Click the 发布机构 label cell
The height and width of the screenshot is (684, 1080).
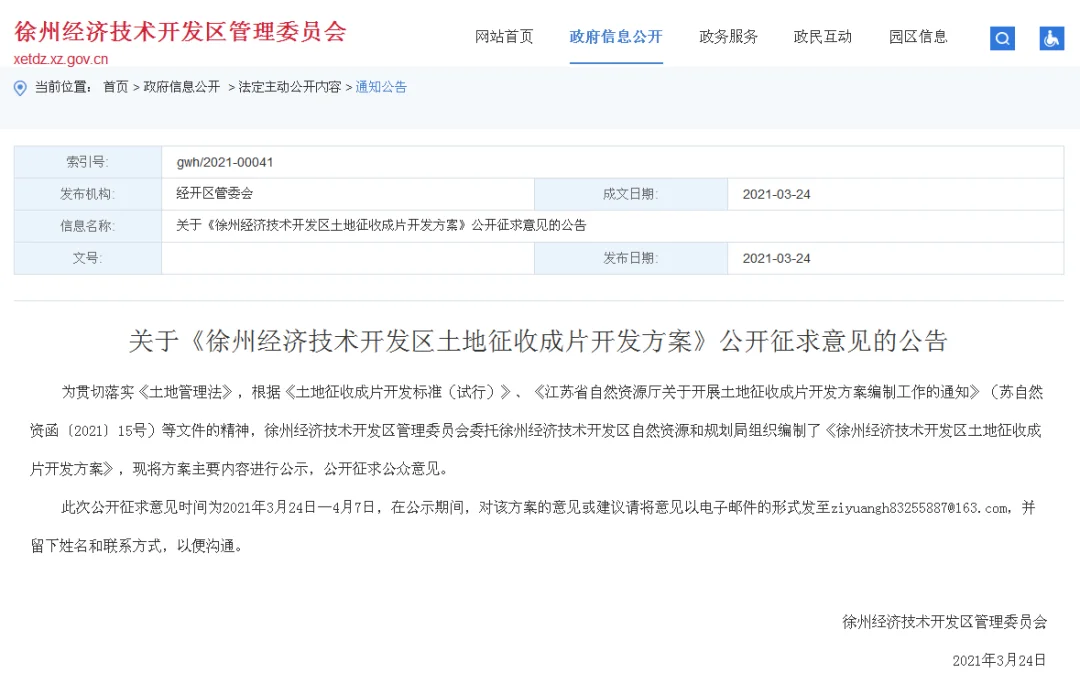point(87,194)
